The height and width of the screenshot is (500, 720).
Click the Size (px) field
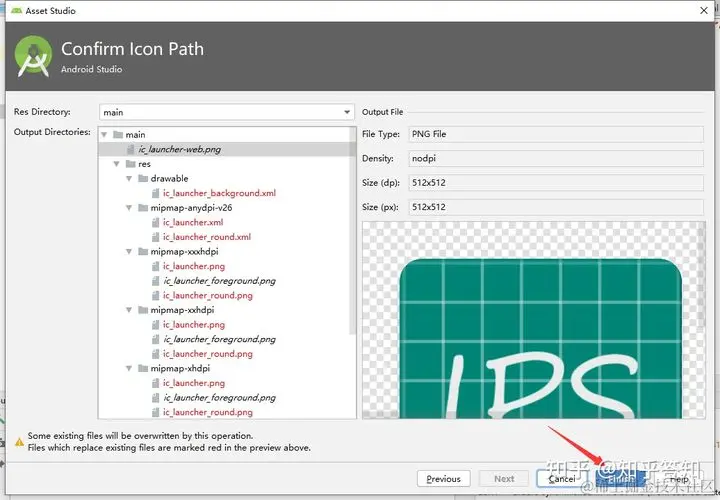coord(556,207)
